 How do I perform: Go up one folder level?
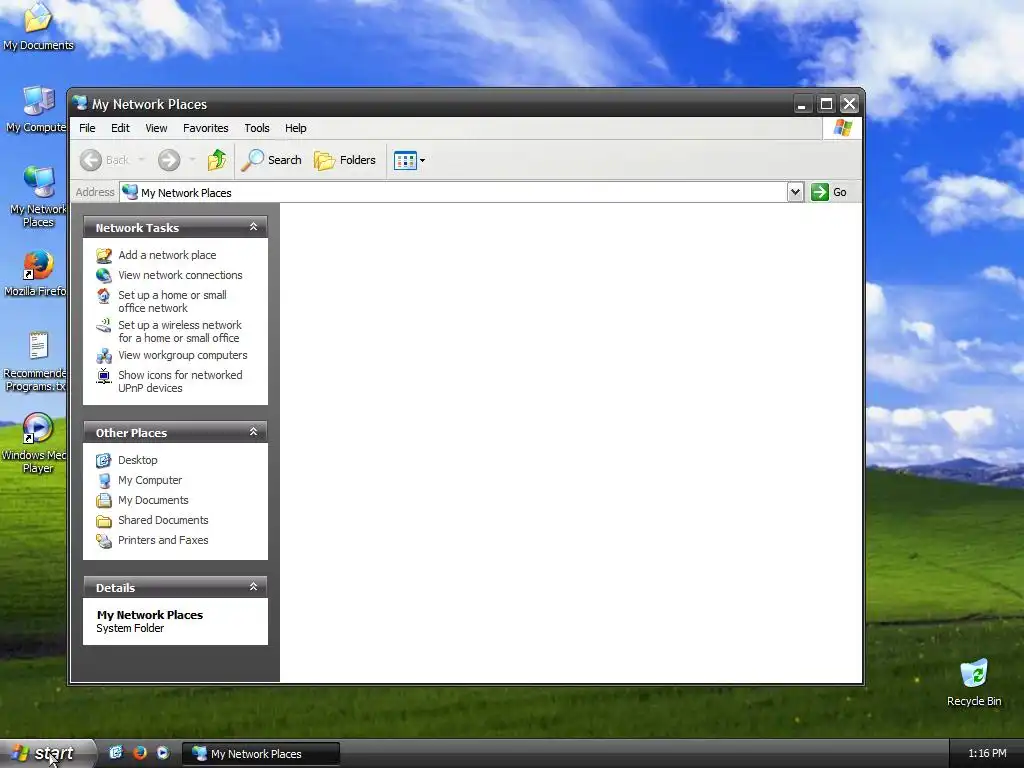pyautogui.click(x=217, y=160)
